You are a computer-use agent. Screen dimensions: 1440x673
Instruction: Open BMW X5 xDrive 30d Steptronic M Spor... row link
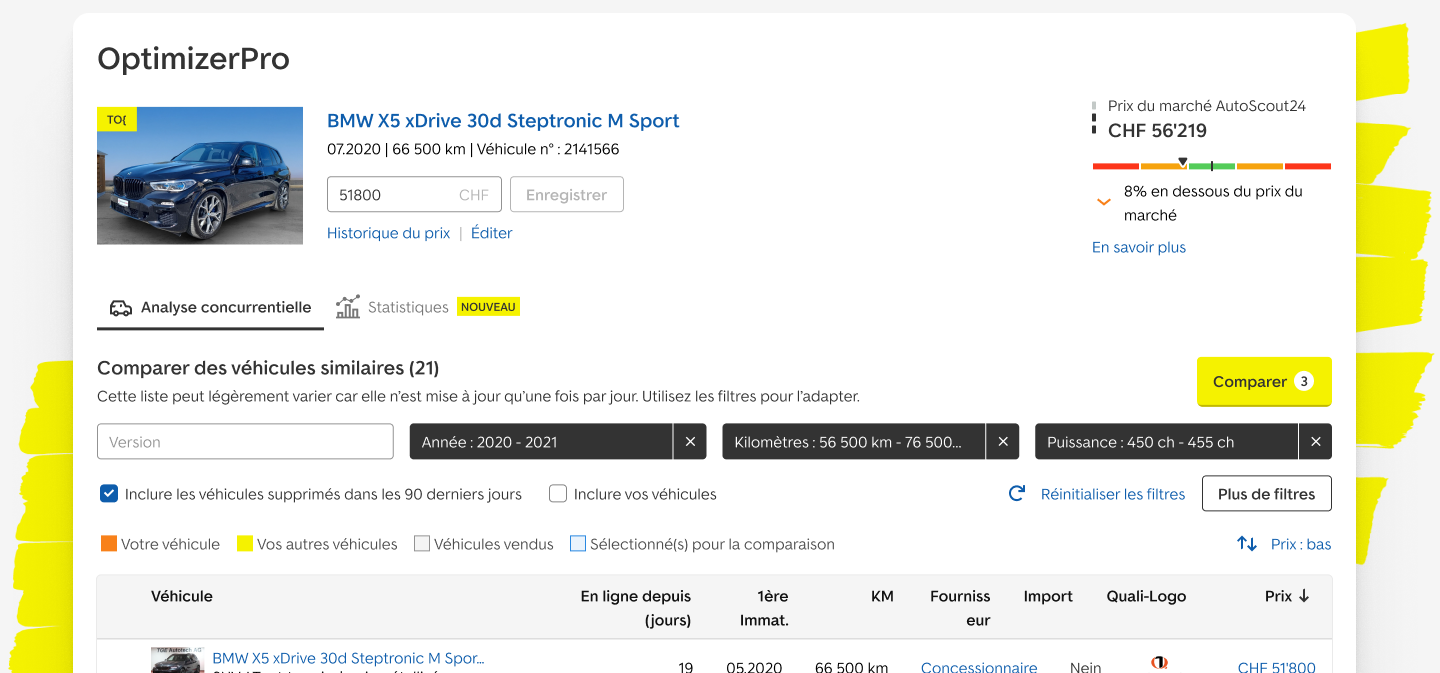348,658
